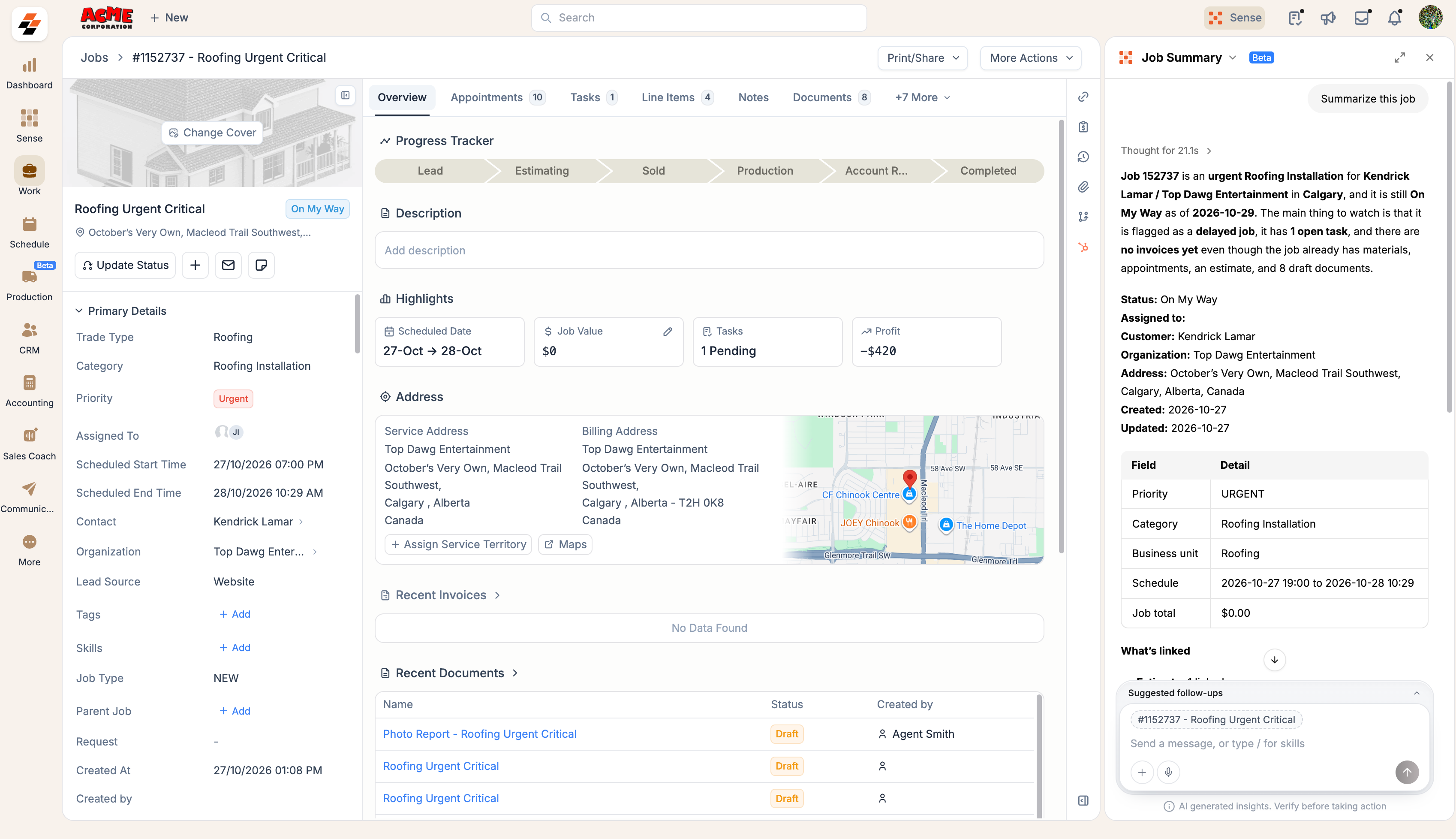The height and width of the screenshot is (839, 1456).
Task: Click the Add description field
Action: [709, 250]
